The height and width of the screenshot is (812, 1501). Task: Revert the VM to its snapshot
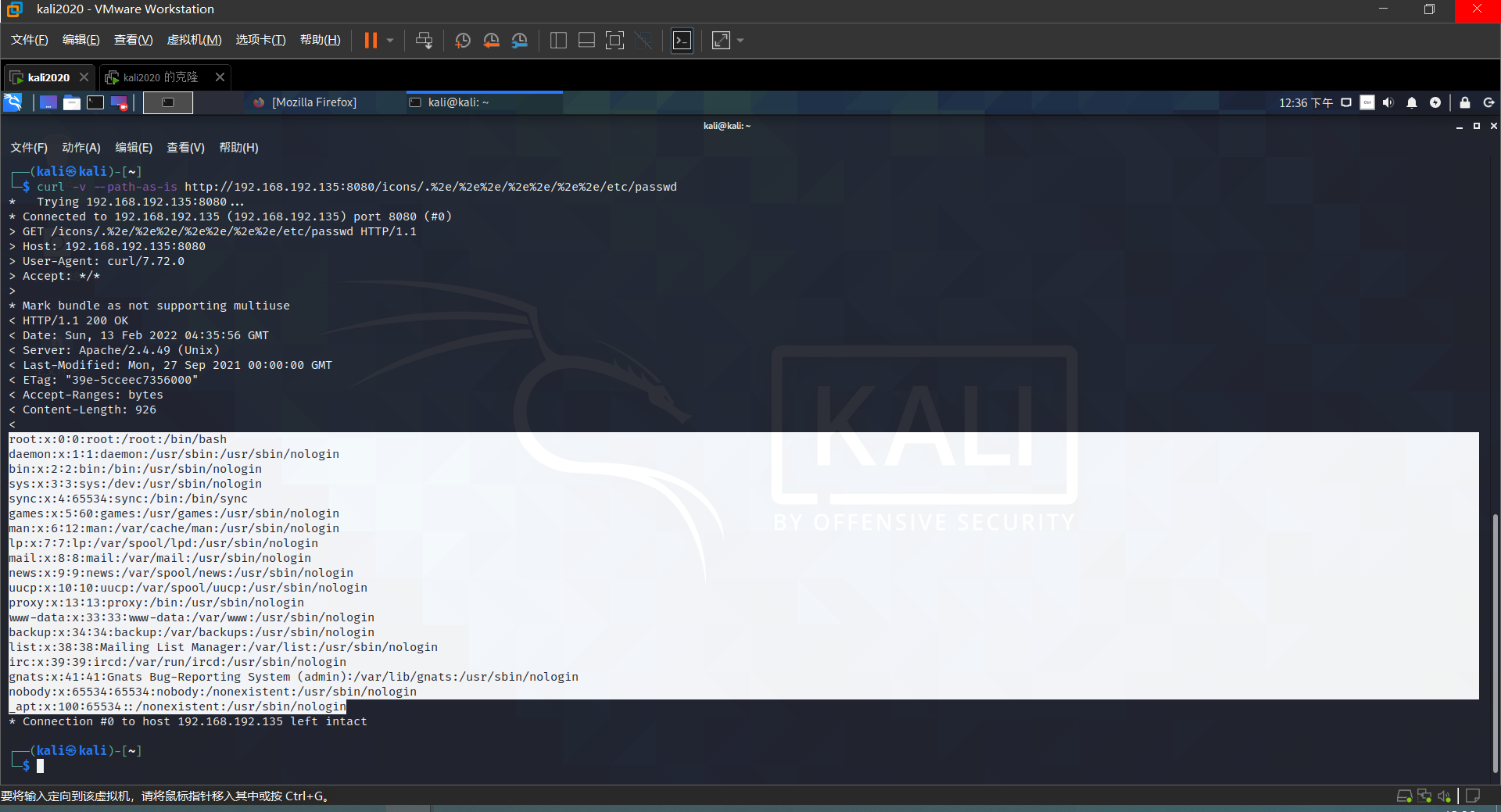coord(491,41)
